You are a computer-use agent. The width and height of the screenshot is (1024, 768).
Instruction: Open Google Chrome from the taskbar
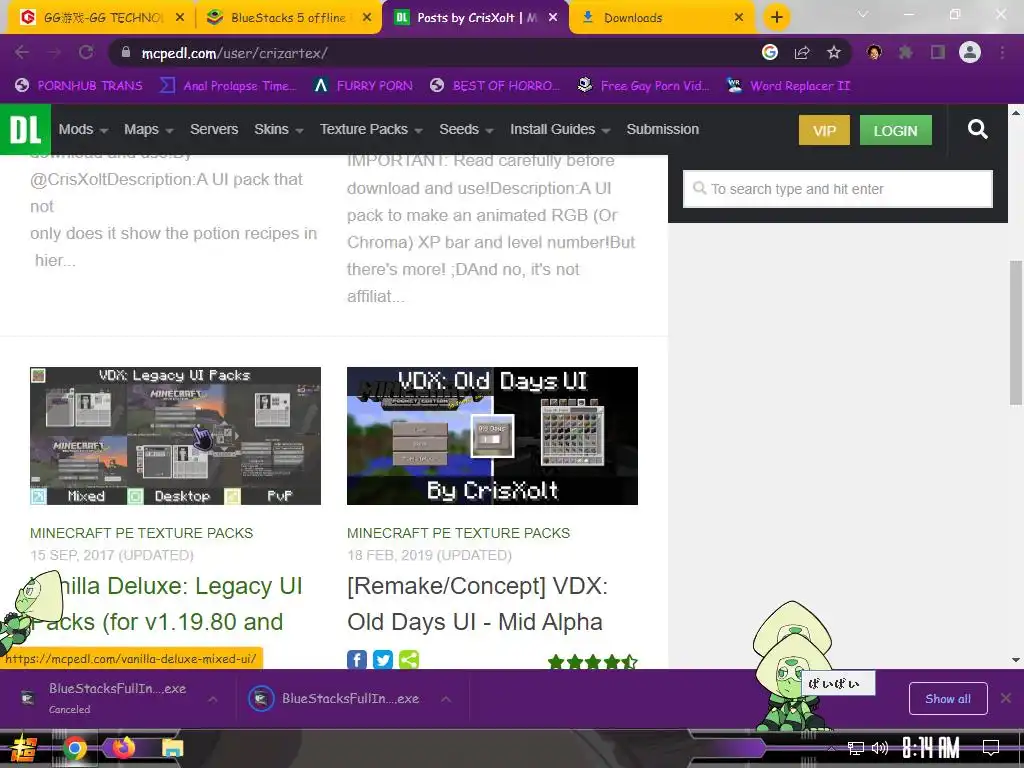pyautogui.click(x=74, y=748)
